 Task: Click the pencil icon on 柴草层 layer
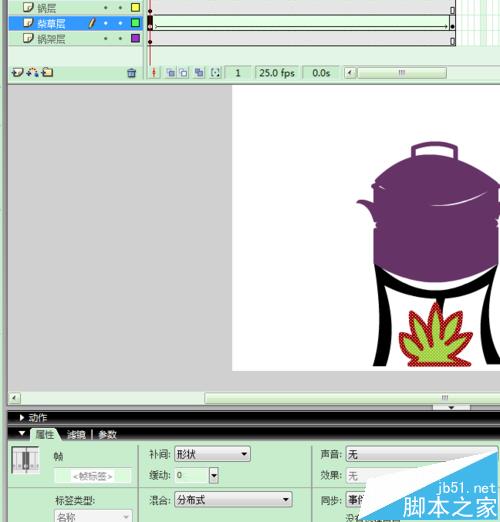pyautogui.click(x=91, y=23)
